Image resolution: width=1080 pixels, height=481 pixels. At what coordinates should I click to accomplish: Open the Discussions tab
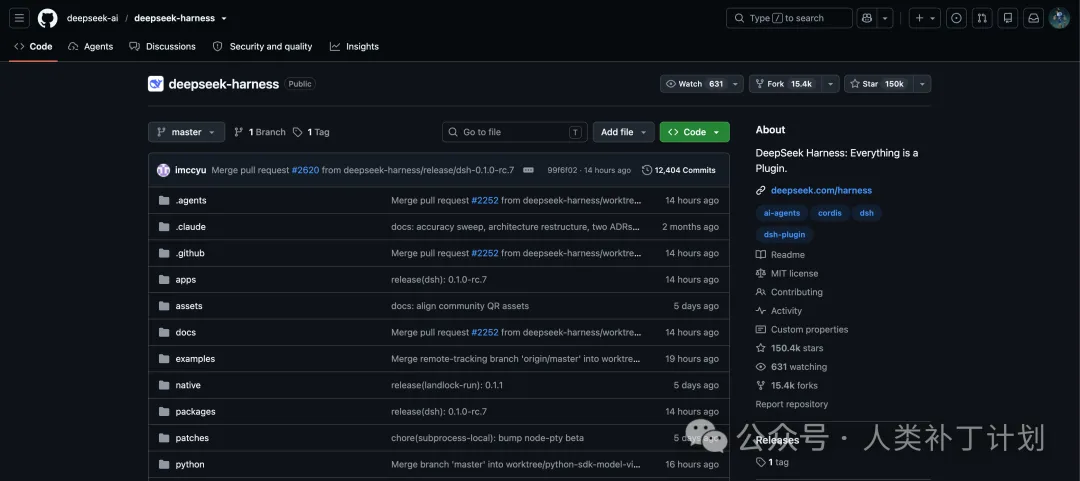click(x=163, y=47)
